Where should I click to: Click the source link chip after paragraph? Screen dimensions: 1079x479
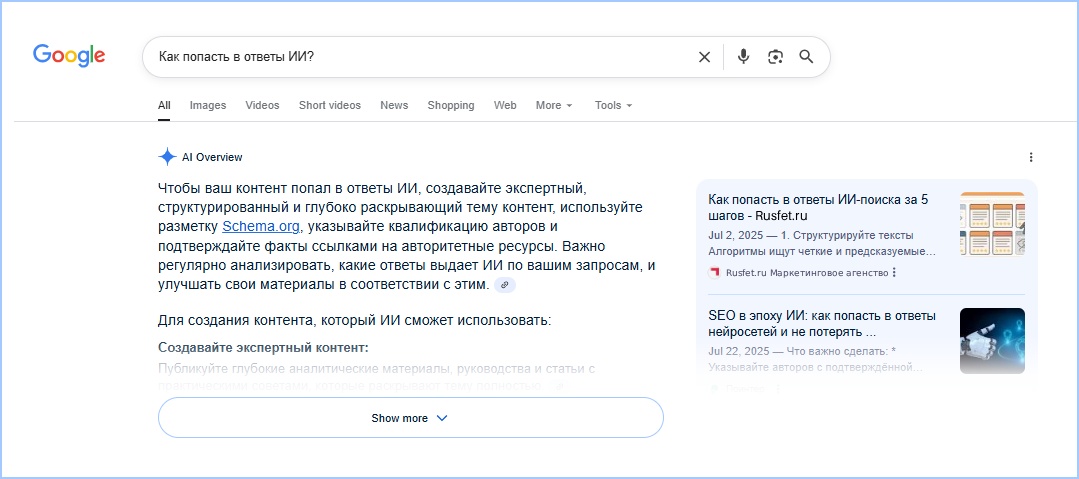point(504,285)
